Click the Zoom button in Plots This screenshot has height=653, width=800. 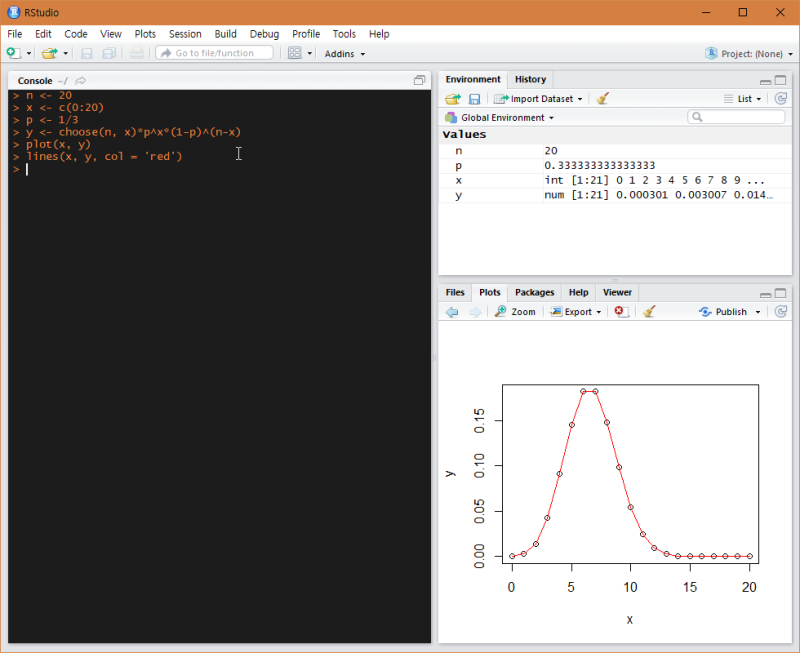pyautogui.click(x=516, y=312)
